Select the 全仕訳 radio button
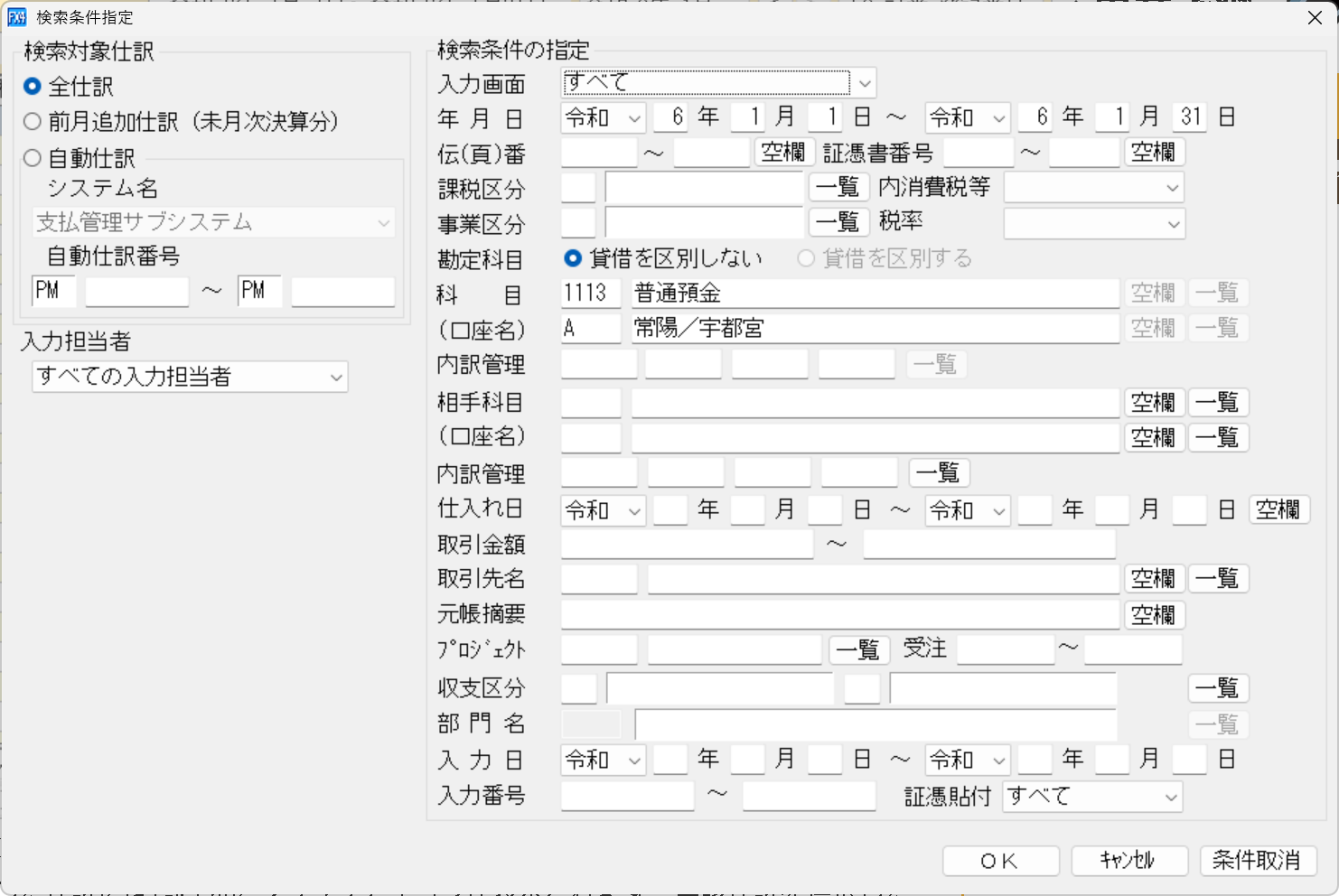This screenshot has height=896, width=1339. (33, 86)
